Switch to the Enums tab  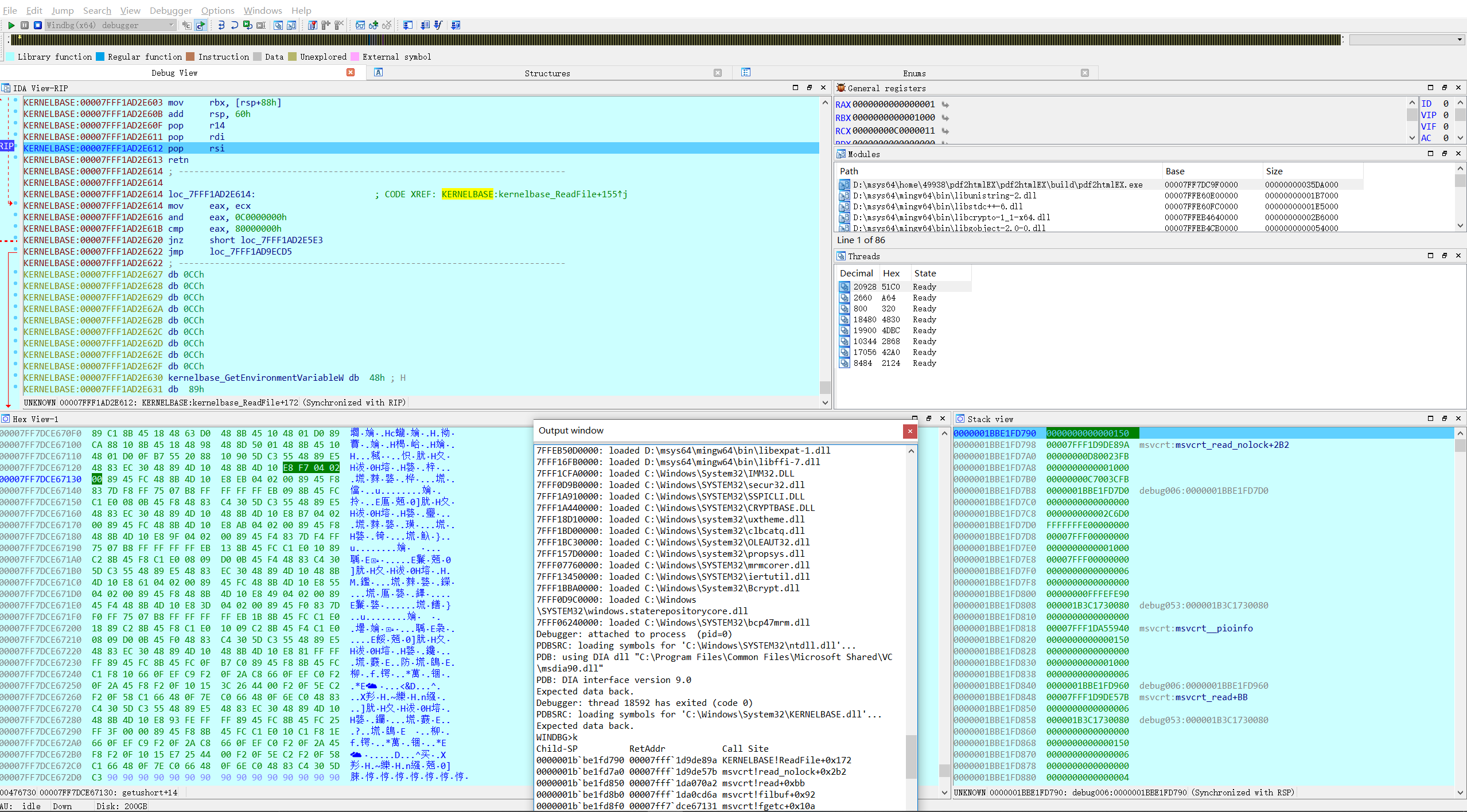pos(914,73)
